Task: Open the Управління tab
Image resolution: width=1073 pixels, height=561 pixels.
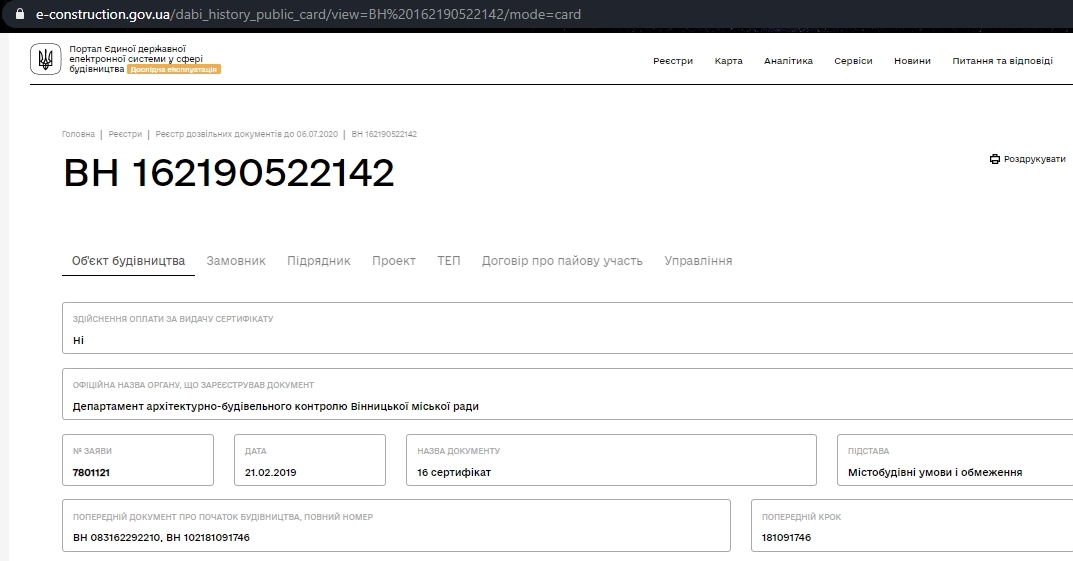Action: 698,261
